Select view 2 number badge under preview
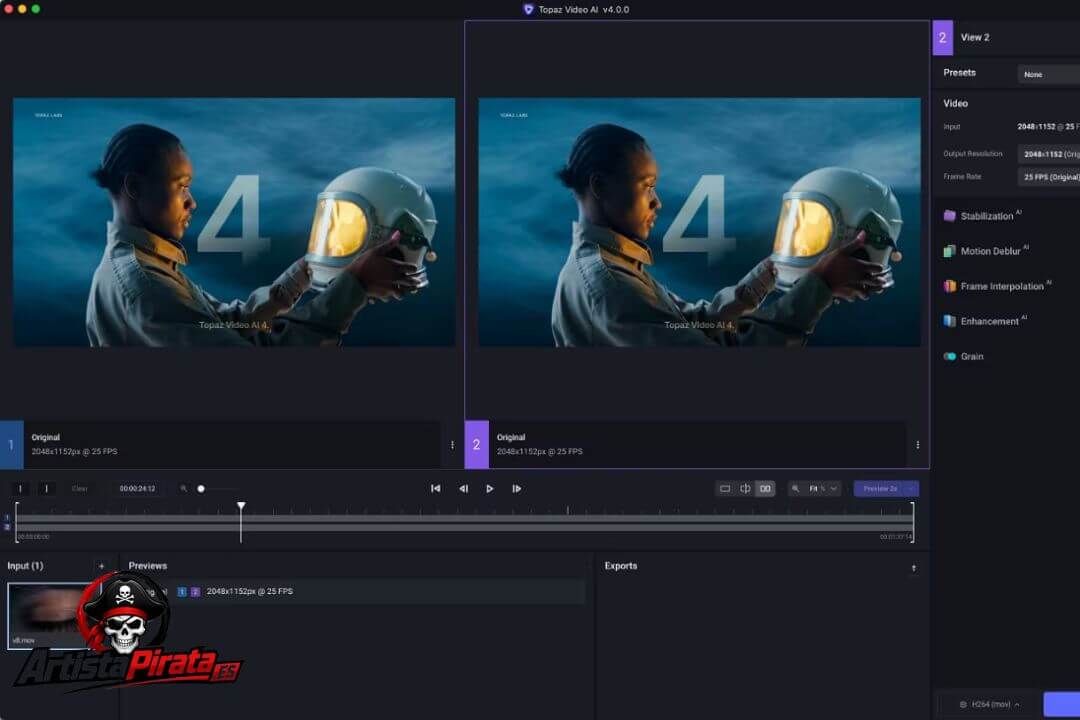 coord(477,445)
